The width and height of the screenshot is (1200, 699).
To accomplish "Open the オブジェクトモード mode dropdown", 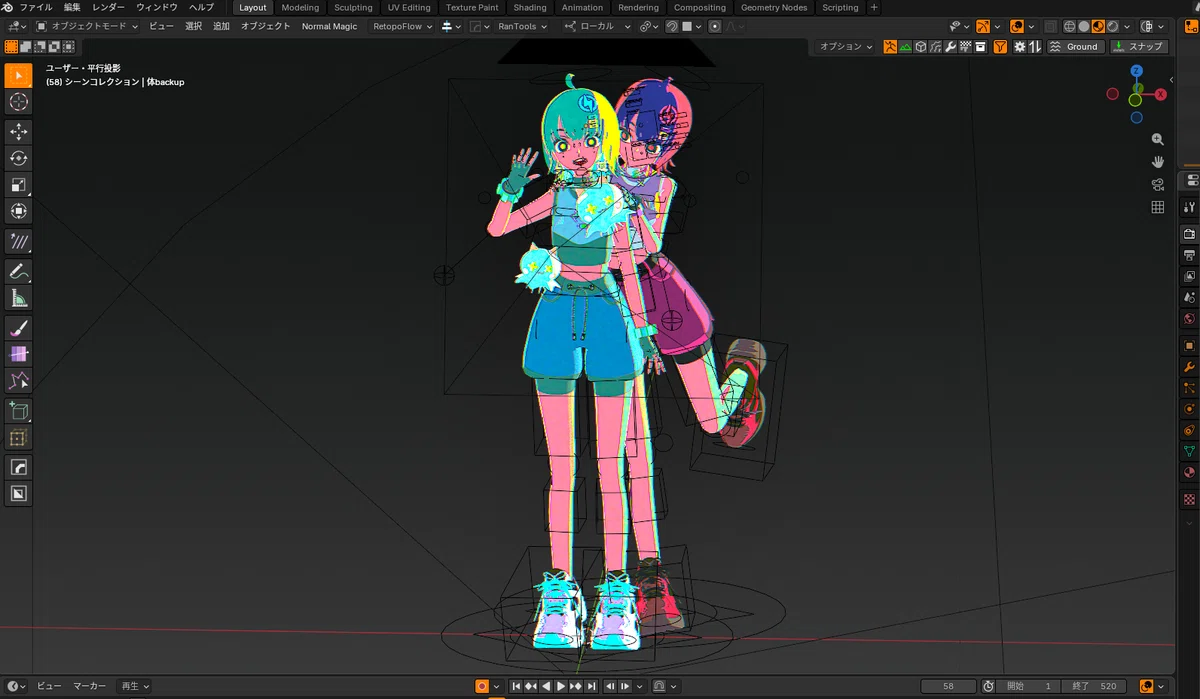I will tap(87, 26).
